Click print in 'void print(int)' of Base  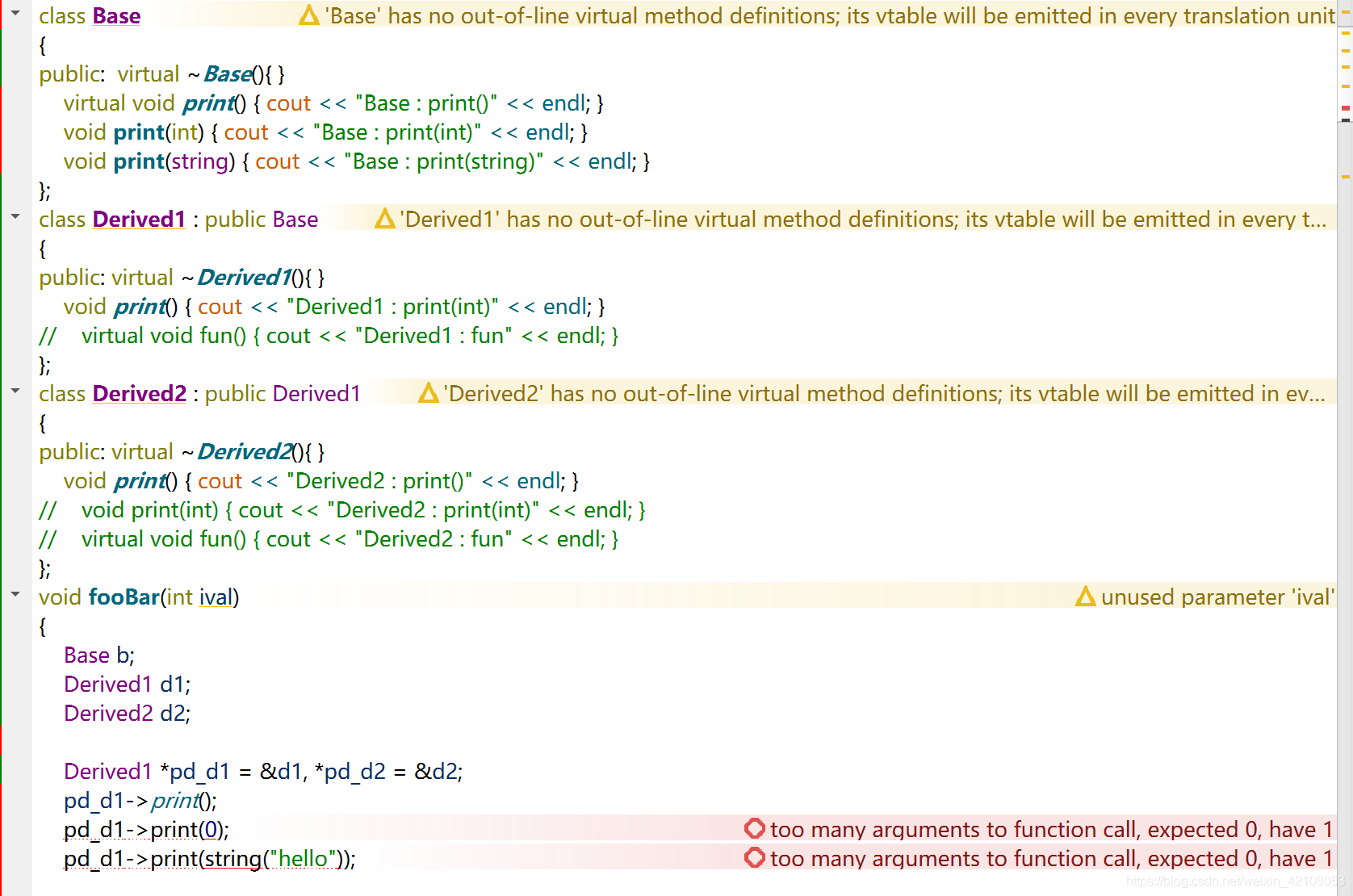coord(139,132)
